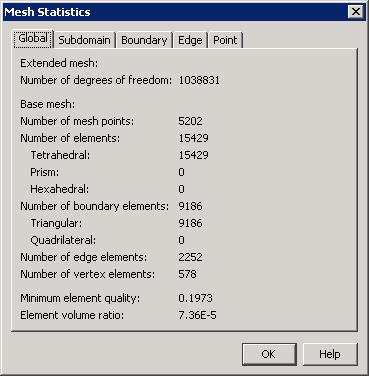369x376 pixels.
Task: Click the element volume ratio 7.36E-5
Action: point(197,315)
